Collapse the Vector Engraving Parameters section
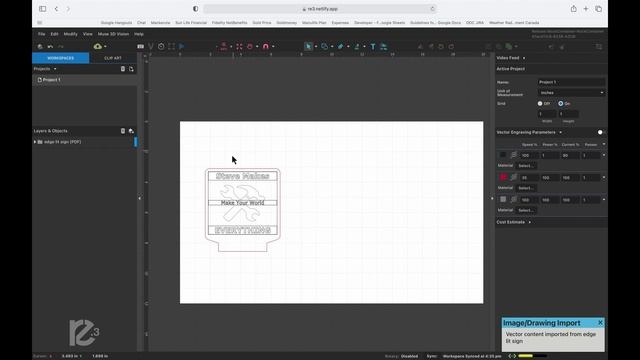This screenshot has width=640, height=360. tap(560, 132)
